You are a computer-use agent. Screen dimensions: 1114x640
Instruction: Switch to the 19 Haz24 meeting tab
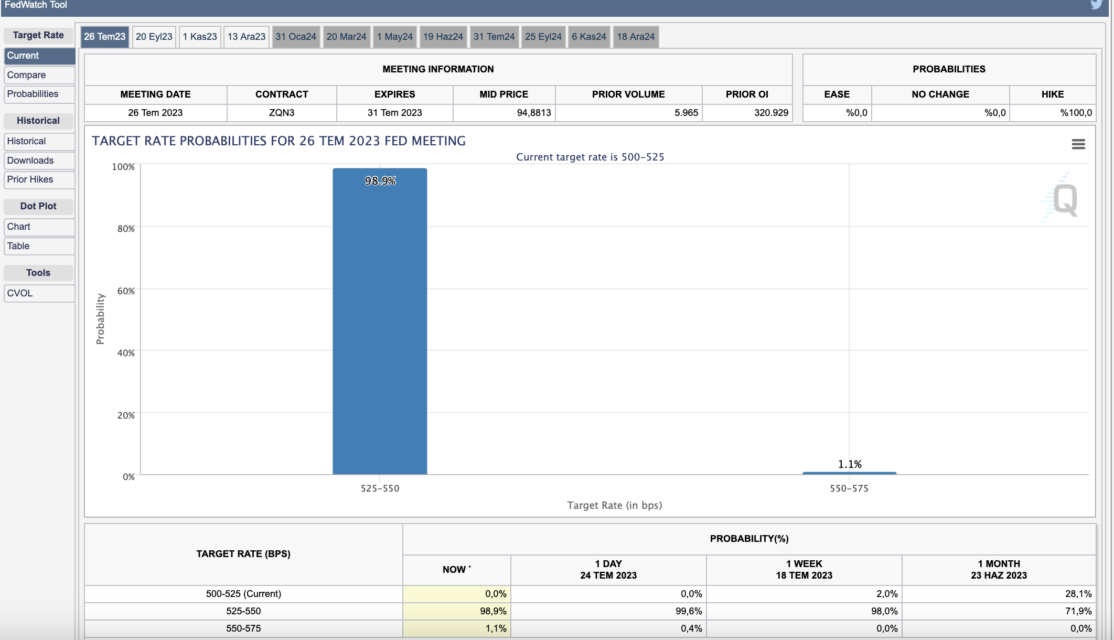tap(443, 37)
